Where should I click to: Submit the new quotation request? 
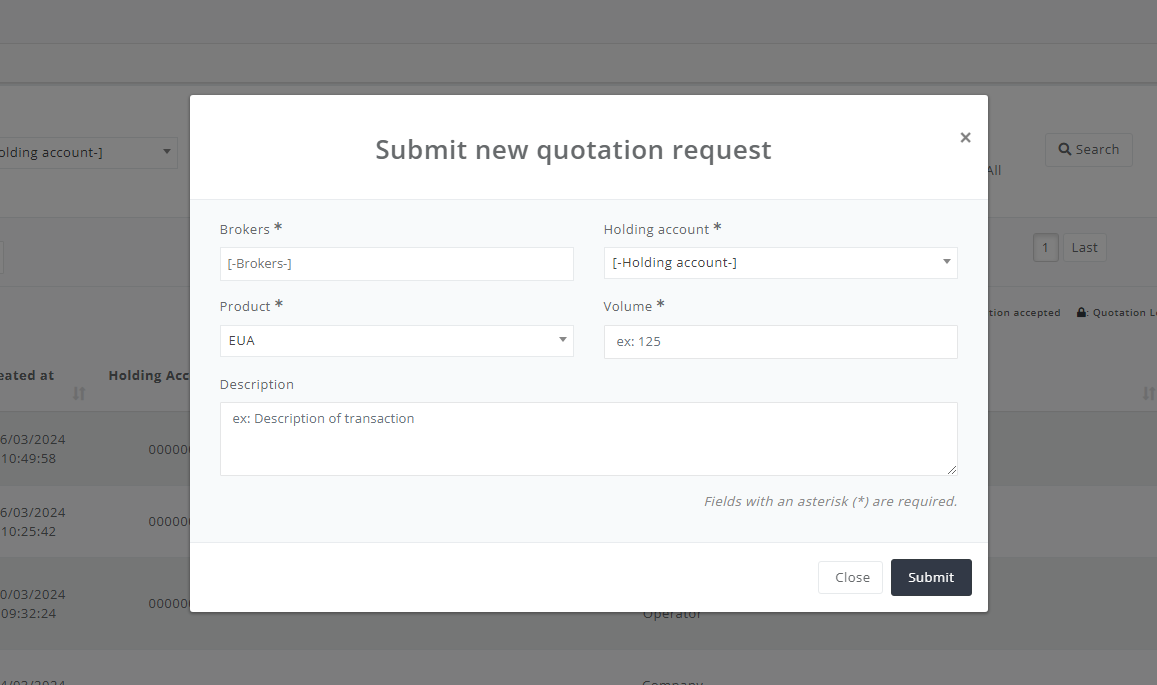pos(930,577)
